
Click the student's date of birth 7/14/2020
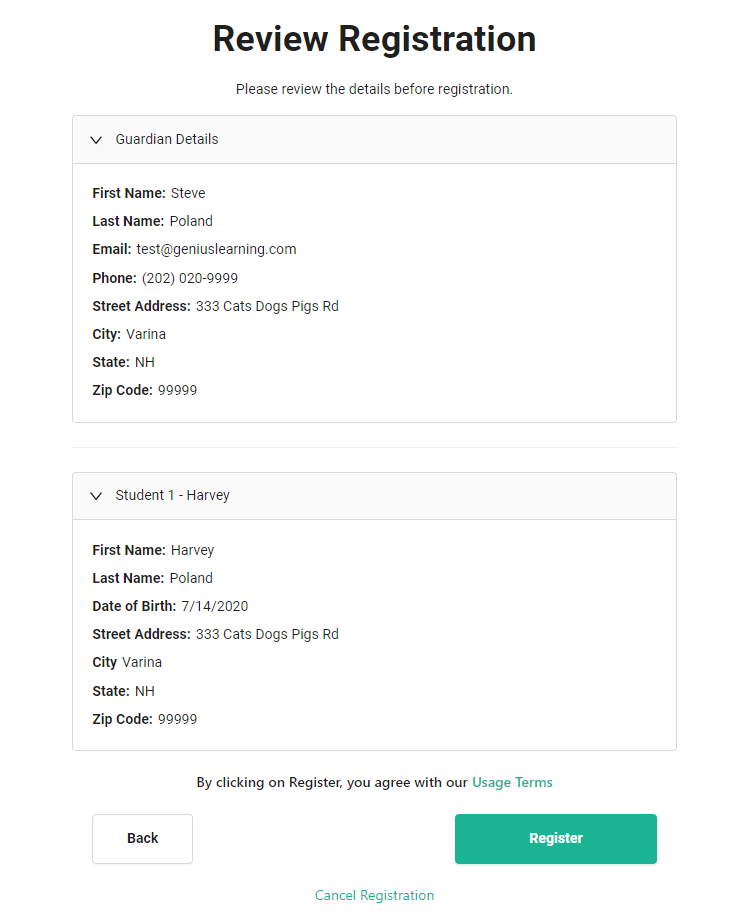215,607
